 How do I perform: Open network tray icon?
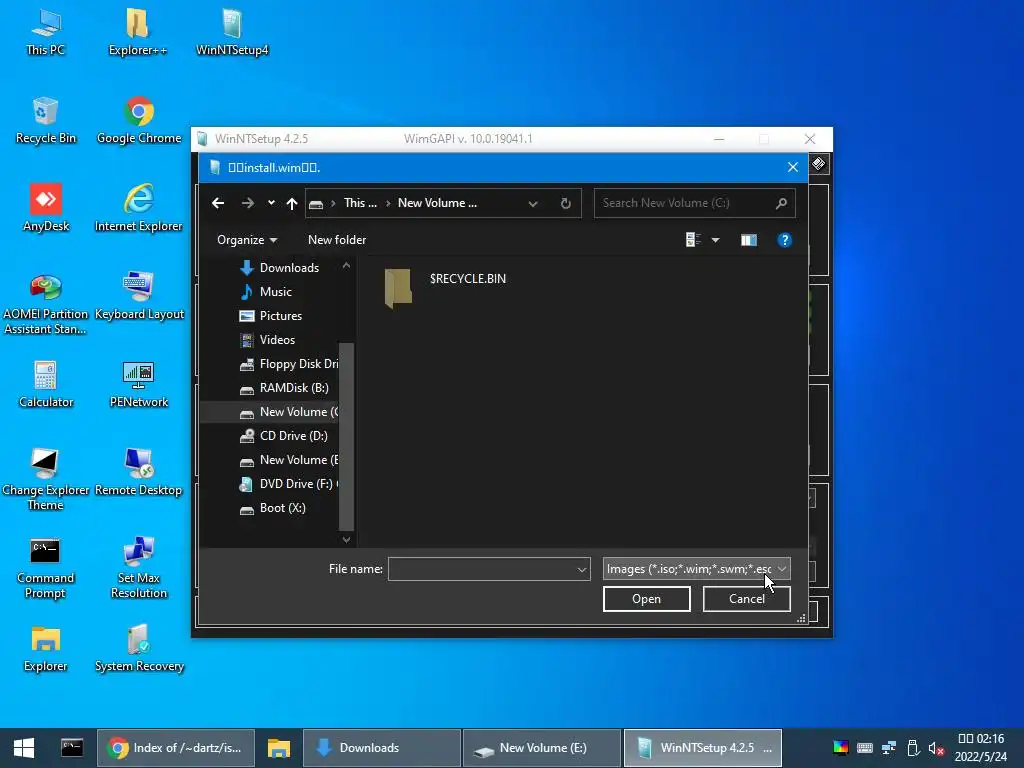[x=888, y=748]
